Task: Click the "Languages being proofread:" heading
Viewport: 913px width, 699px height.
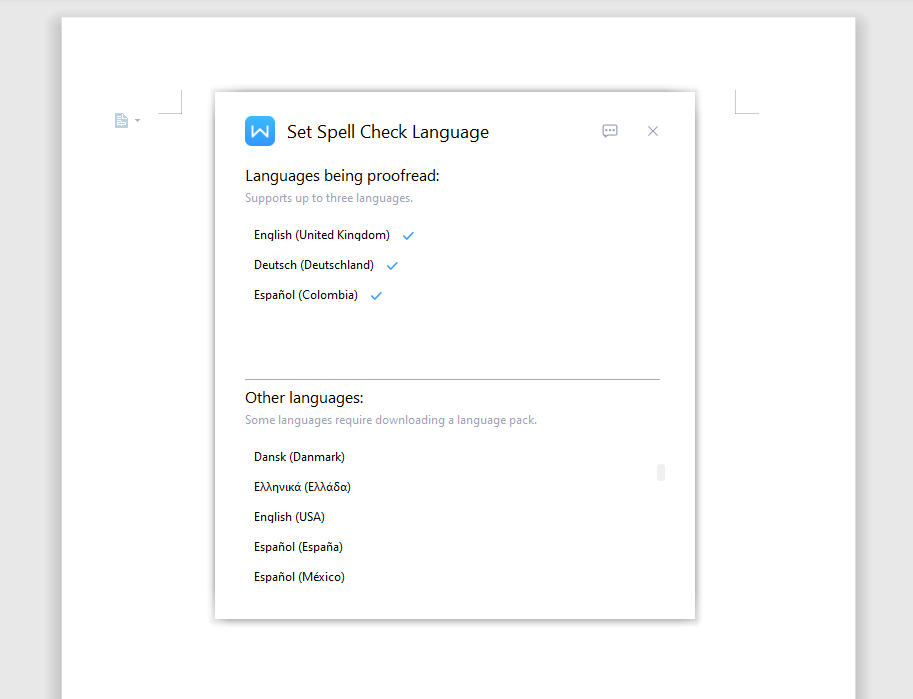Action: 342,176
